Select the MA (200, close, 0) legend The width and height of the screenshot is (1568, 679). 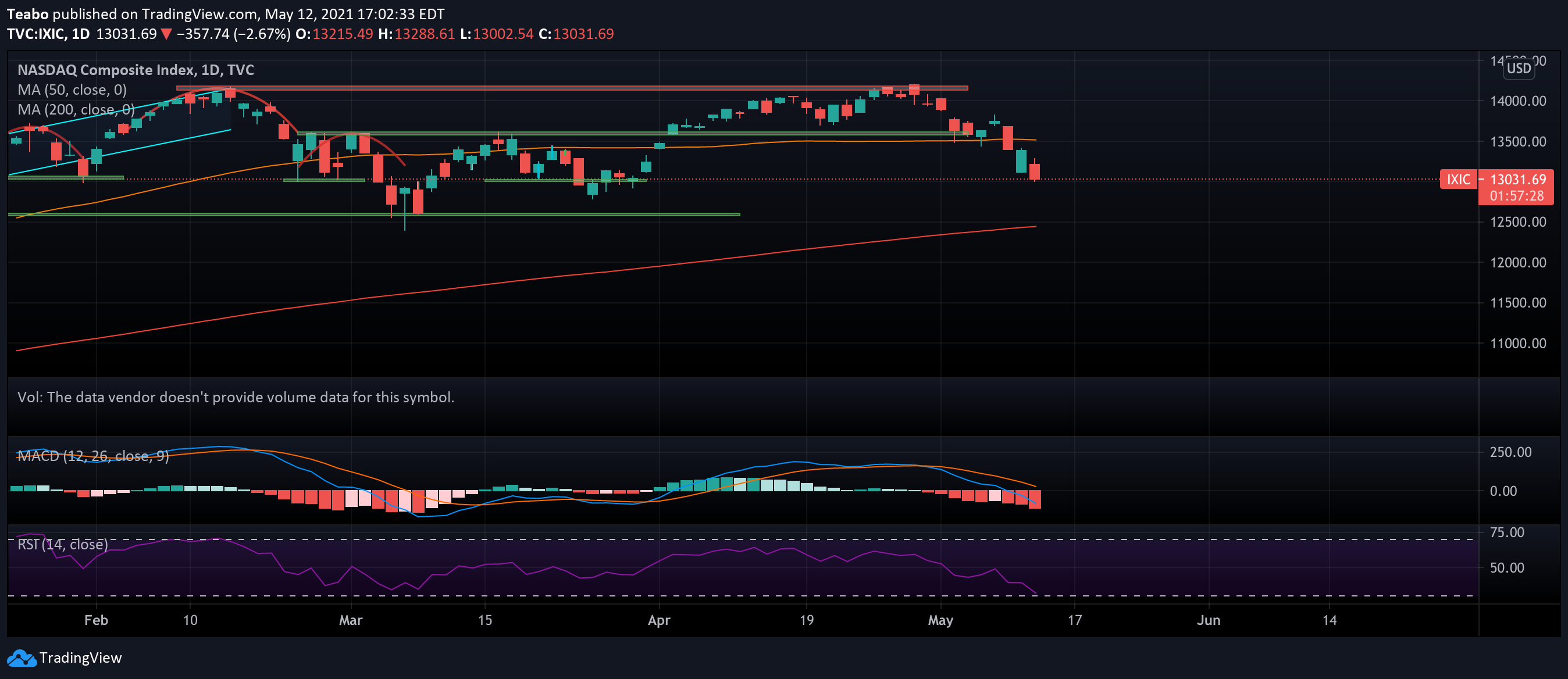[76, 109]
